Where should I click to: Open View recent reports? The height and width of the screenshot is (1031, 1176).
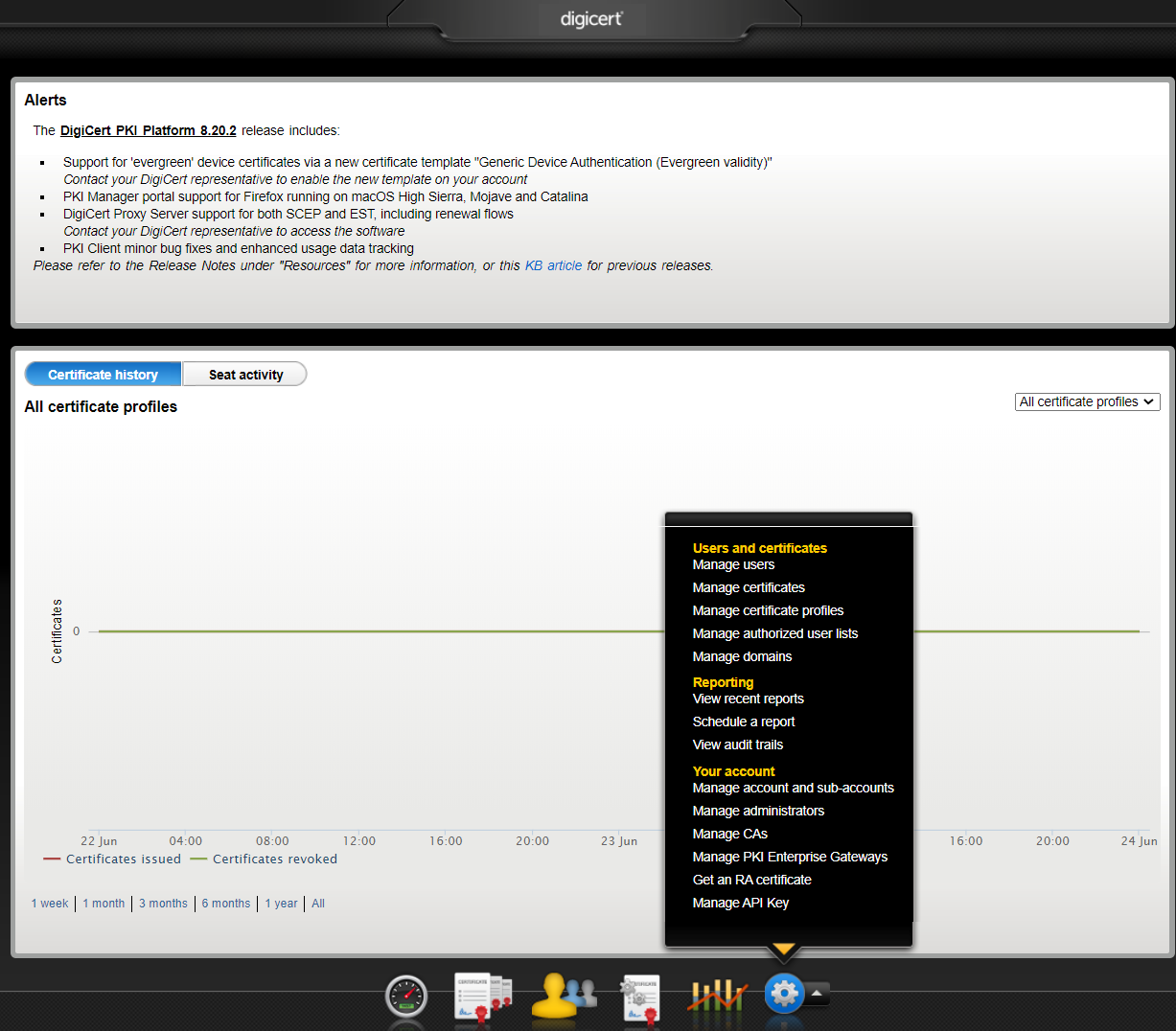(x=749, y=699)
